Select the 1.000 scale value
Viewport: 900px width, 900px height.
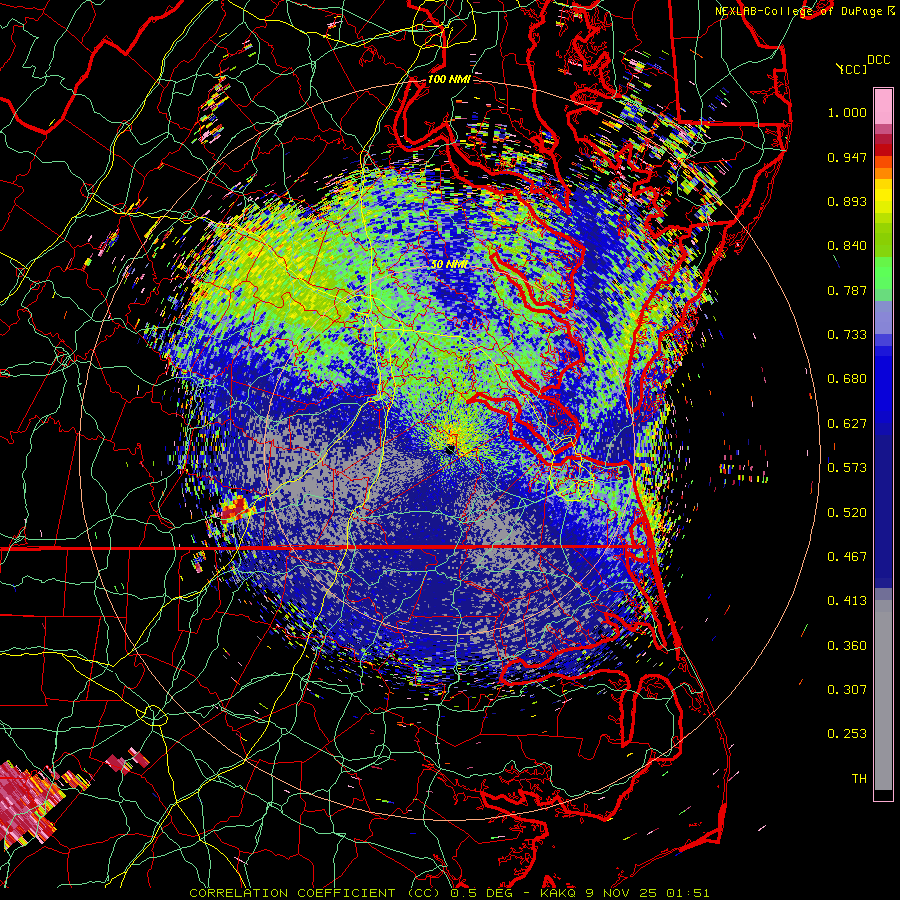847,112
